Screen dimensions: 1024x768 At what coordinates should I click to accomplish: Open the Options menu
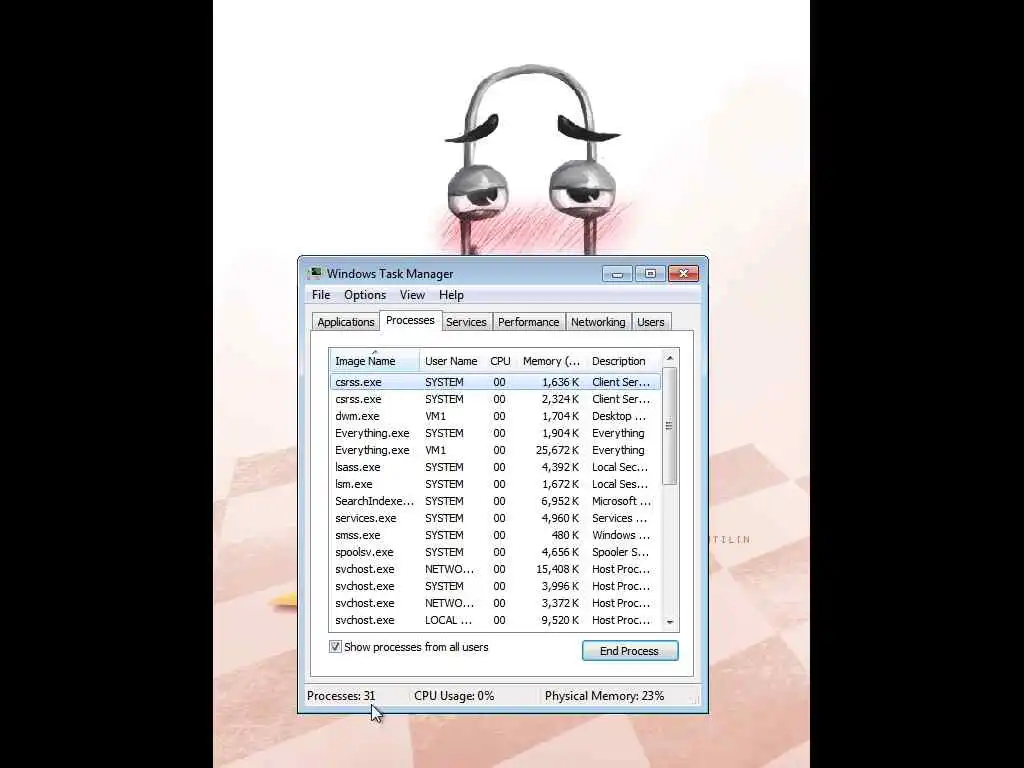[x=365, y=295]
